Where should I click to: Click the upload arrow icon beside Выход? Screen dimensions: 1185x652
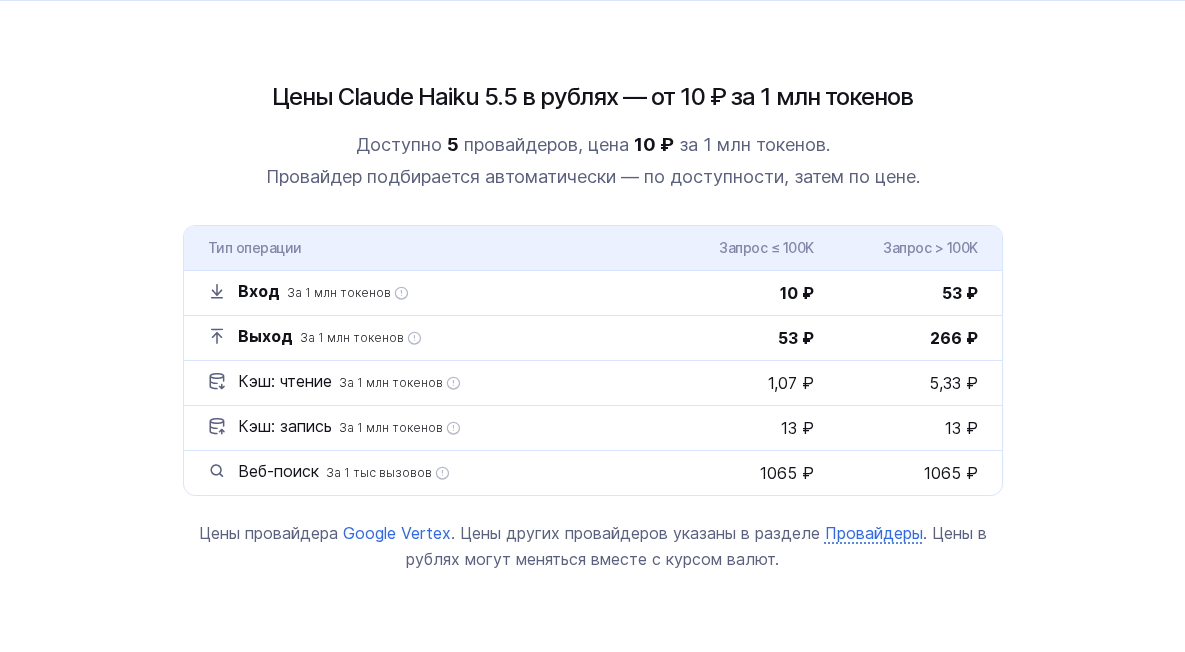click(x=217, y=337)
